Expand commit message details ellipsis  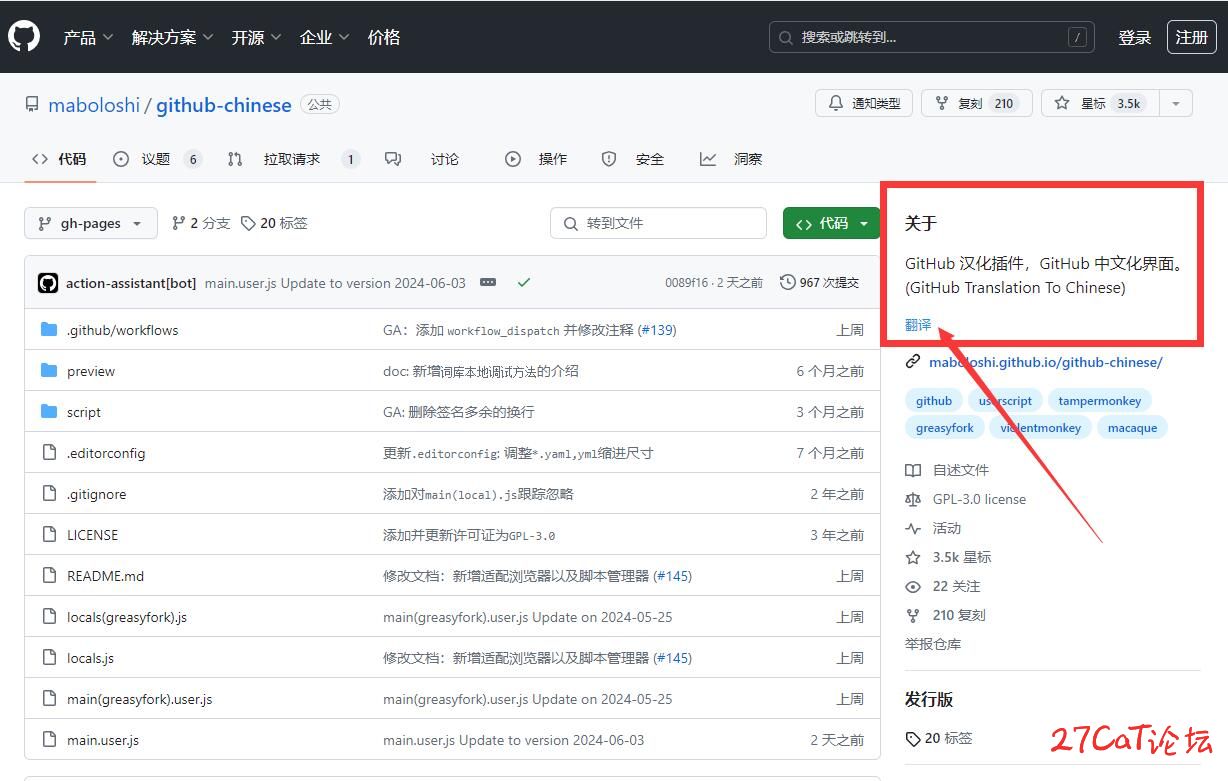click(x=488, y=283)
